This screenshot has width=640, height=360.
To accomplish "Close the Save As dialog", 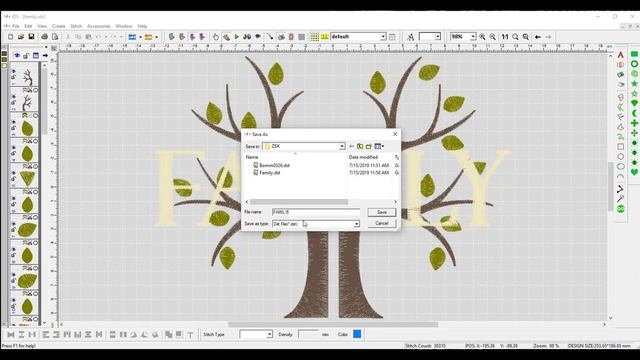I will click(x=395, y=134).
